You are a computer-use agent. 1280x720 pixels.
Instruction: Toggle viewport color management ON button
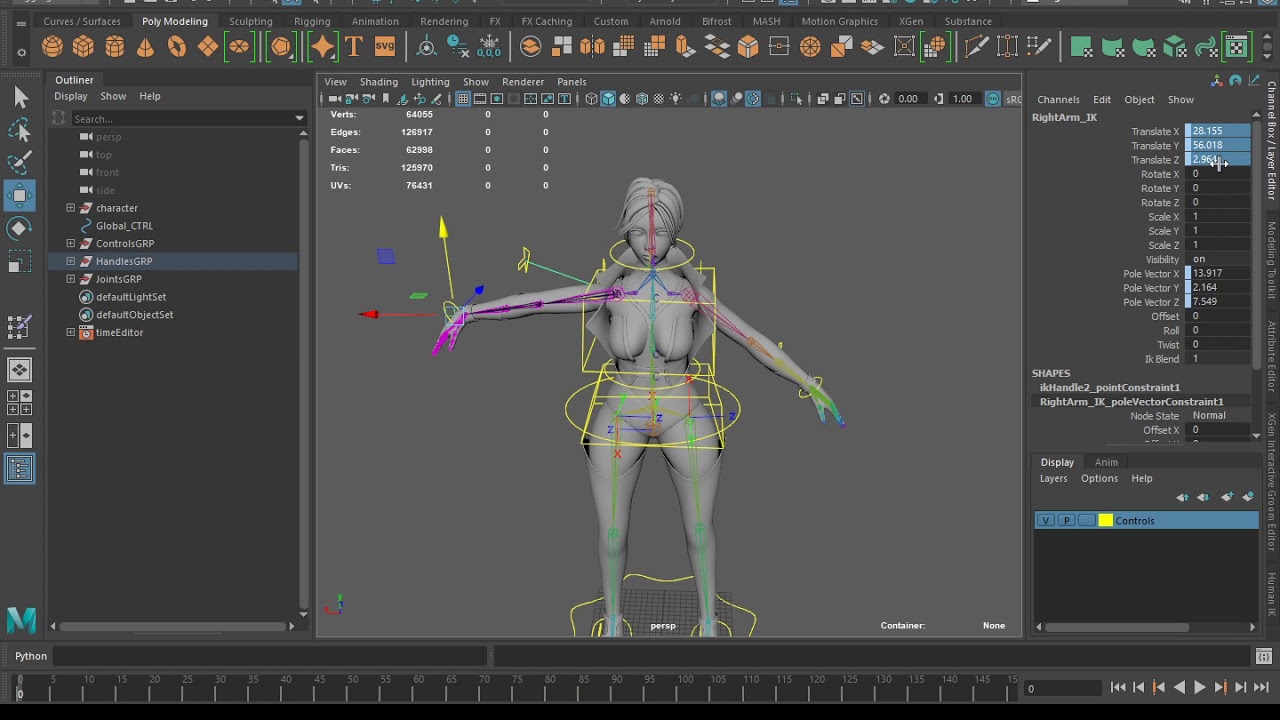pos(993,99)
